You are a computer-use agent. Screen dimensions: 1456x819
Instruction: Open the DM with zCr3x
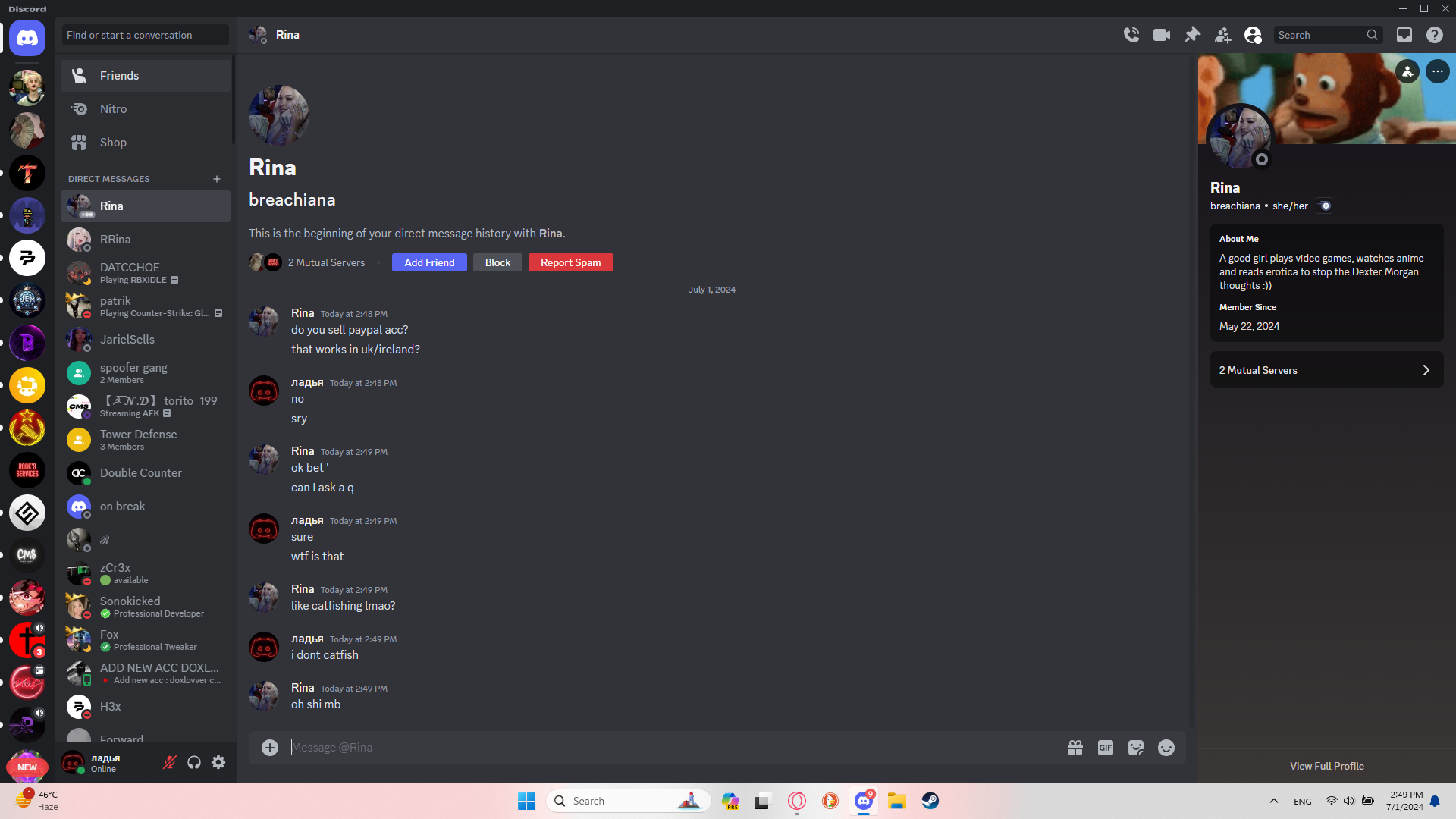146,573
